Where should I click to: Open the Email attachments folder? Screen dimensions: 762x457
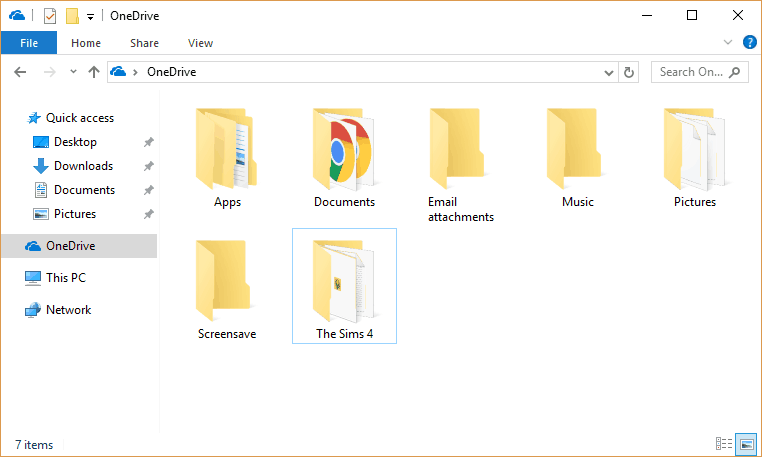[x=460, y=165]
